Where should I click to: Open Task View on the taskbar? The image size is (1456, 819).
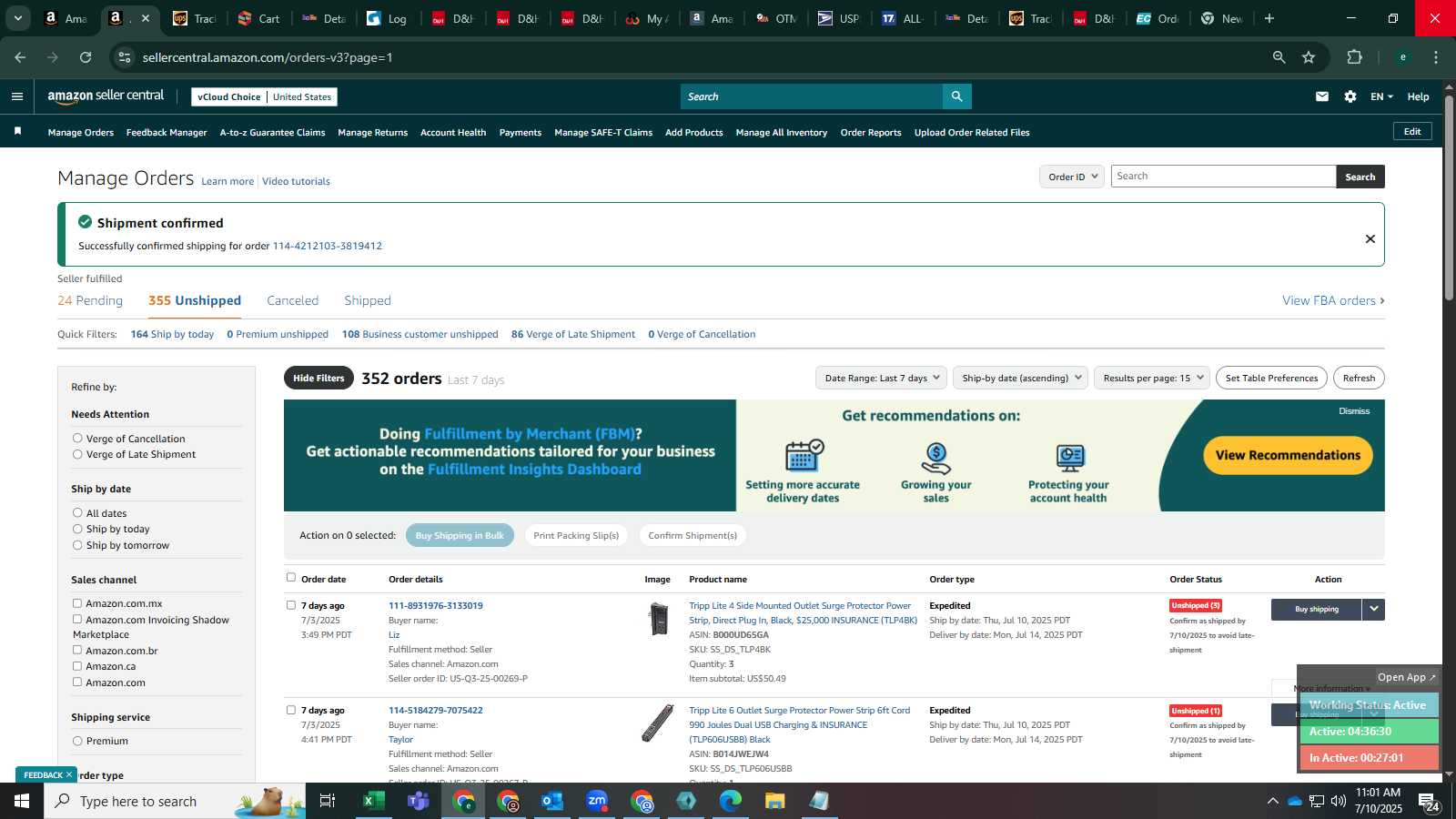[328, 801]
